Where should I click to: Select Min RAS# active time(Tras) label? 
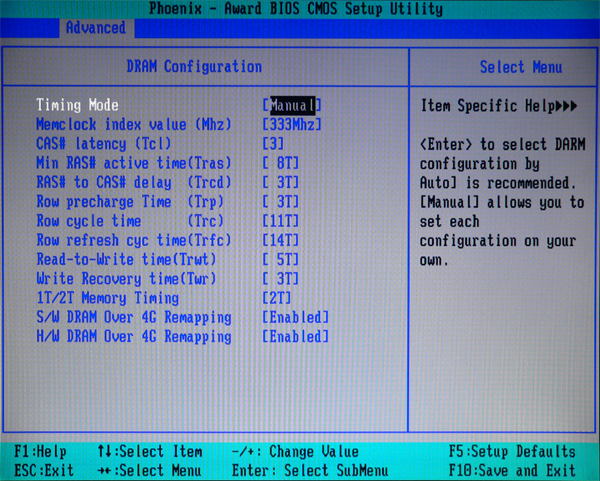tap(134, 163)
